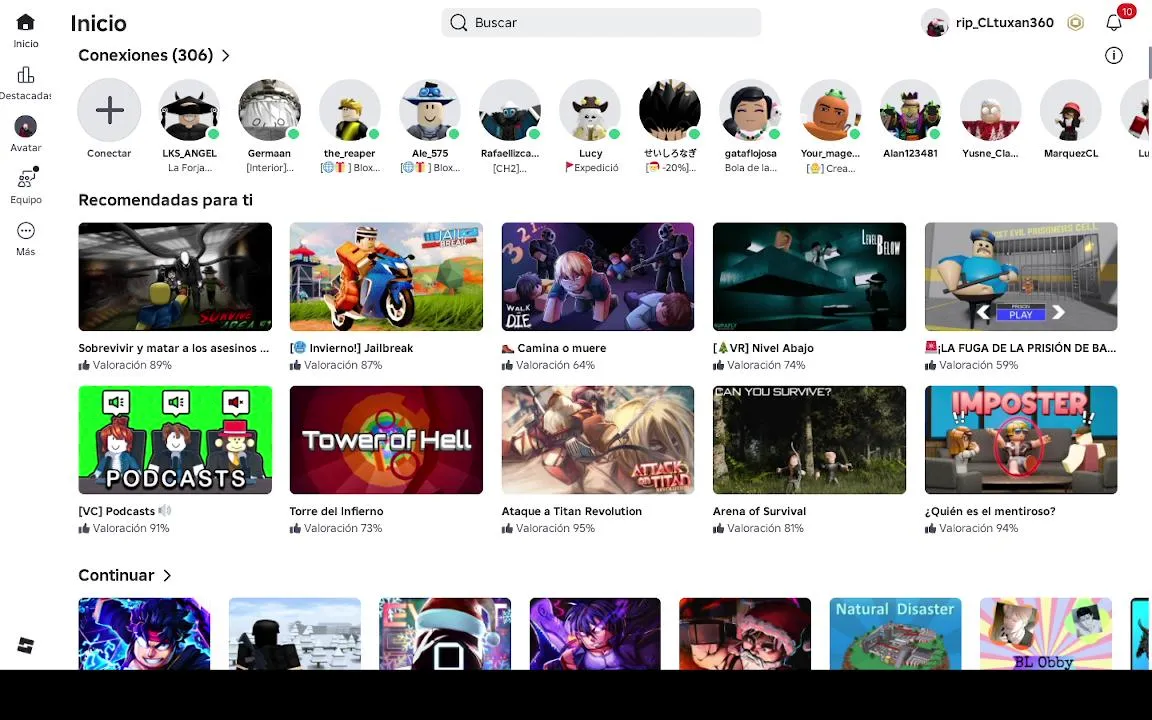The width and height of the screenshot is (1152, 720).
Task: Open せいしろなぎ friend avatar
Action: click(x=670, y=110)
